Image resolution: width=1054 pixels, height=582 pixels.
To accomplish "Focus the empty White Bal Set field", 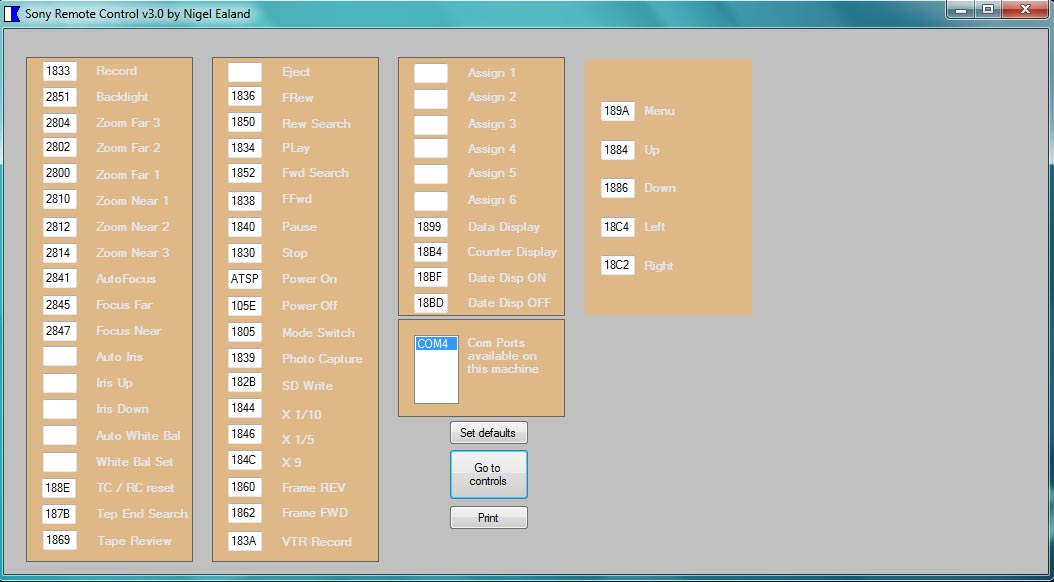I will [60, 462].
